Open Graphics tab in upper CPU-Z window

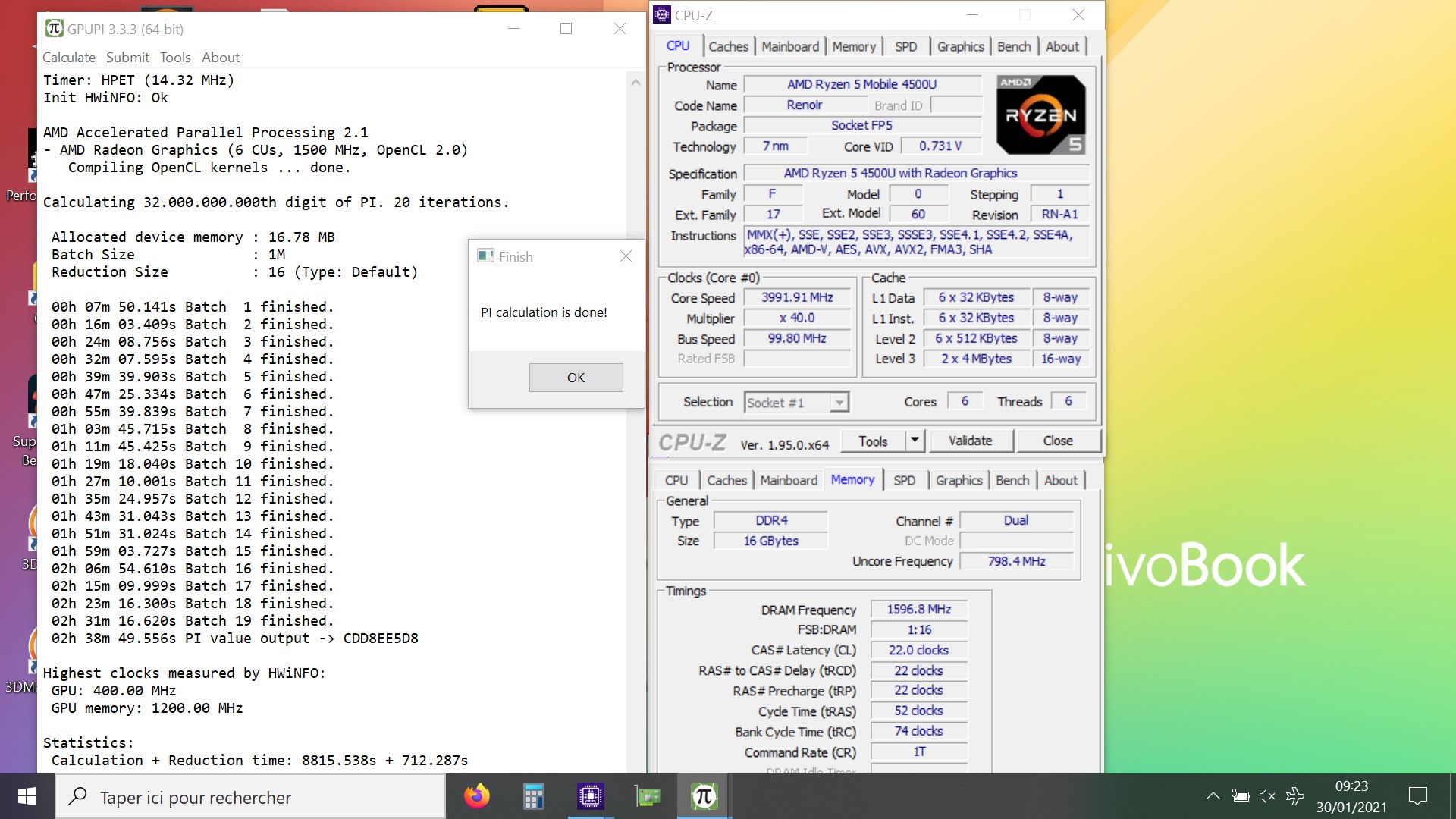point(960,47)
